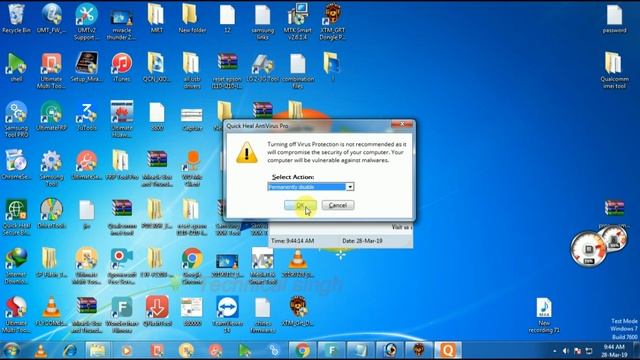The image size is (640, 360).
Task: Launch the Samsung Tool PRO shortcut
Action: tap(16, 119)
